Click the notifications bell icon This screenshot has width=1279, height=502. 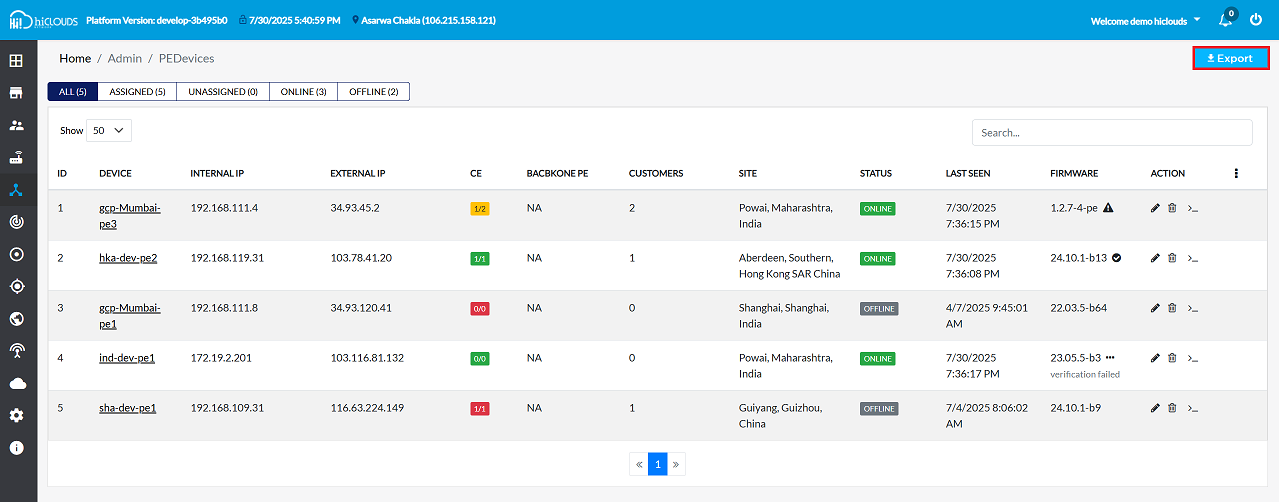(x=1225, y=20)
